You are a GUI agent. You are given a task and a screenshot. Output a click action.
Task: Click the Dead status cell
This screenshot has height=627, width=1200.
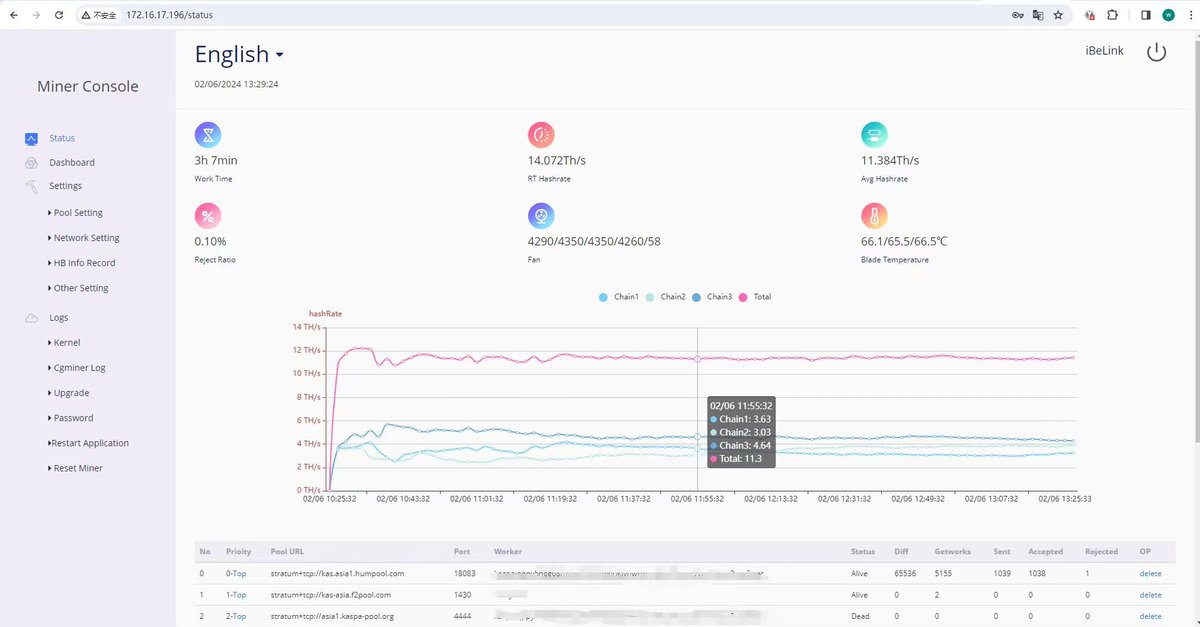(x=861, y=616)
